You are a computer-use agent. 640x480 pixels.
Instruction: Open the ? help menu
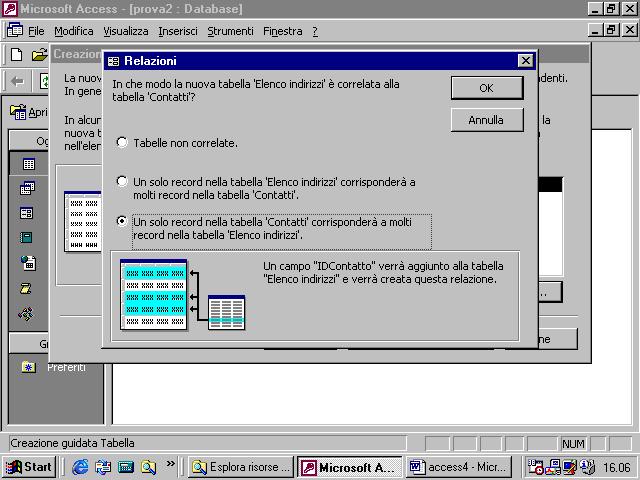[315, 31]
